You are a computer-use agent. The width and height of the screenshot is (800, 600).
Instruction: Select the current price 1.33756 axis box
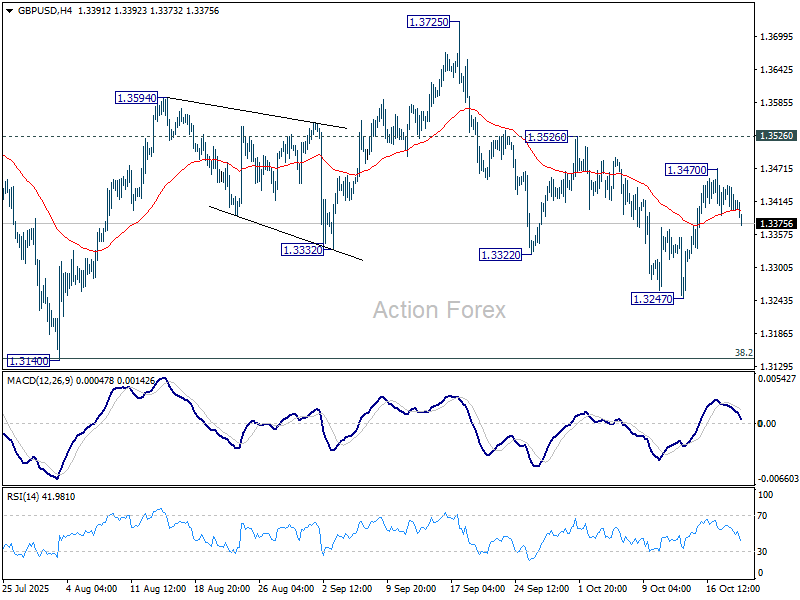[x=776, y=223]
